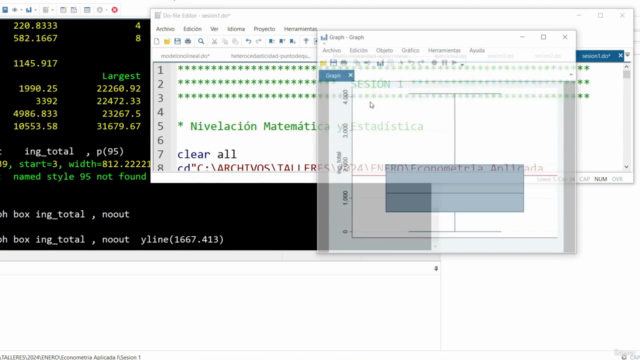Open the Data Editor (edit) icon
The image size is (640, 360).
coord(63,10)
